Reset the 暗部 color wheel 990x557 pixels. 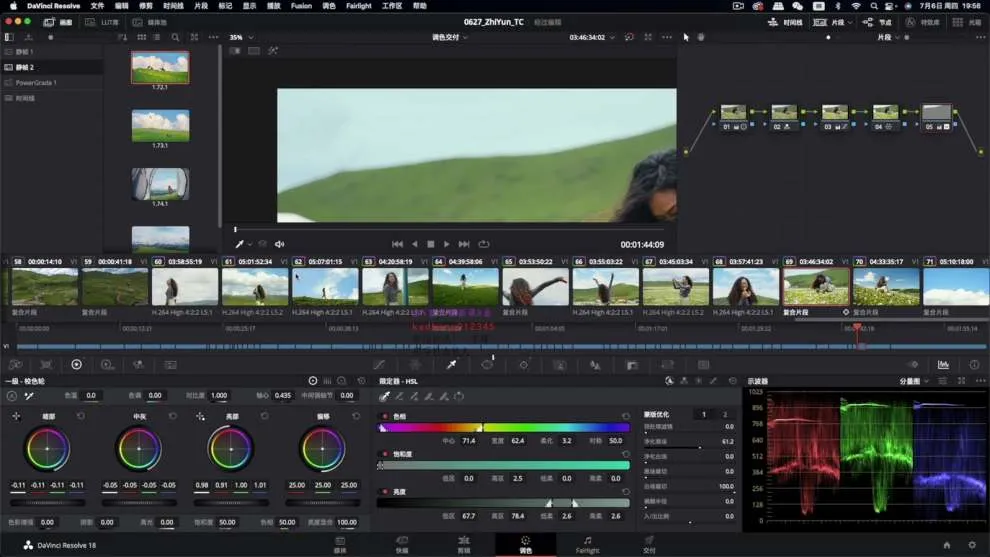[x=81, y=416]
